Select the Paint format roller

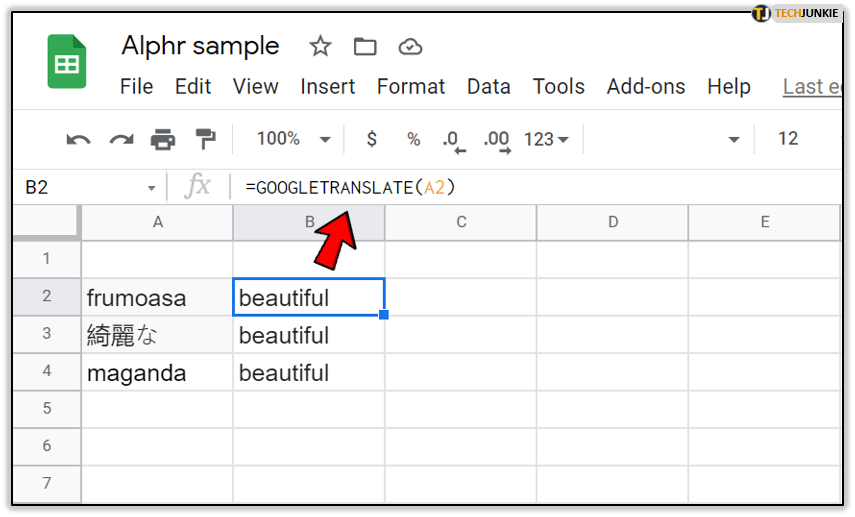[x=205, y=139]
